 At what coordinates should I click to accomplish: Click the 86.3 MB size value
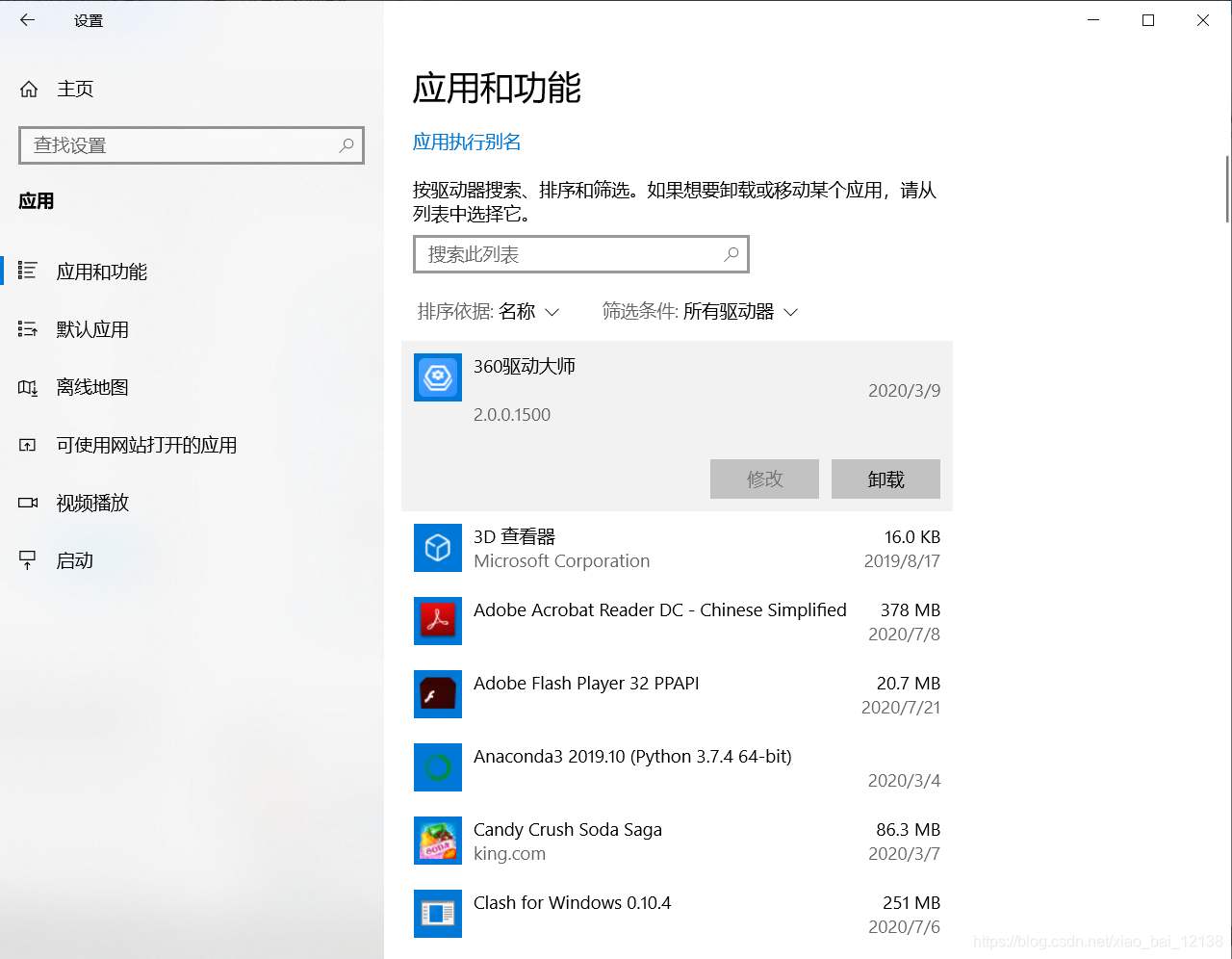909,830
